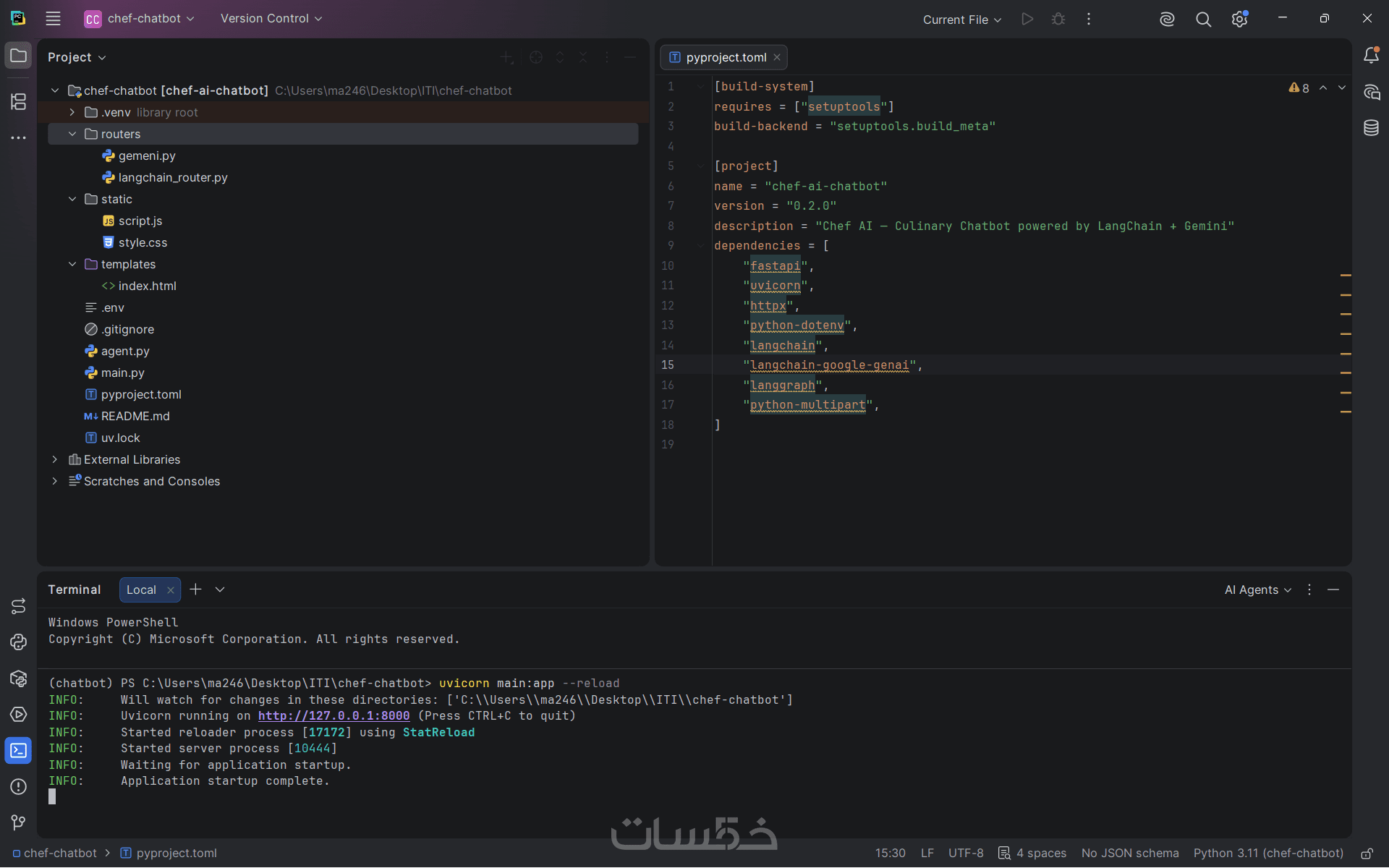Open the Notifications bell
Image resolution: width=1389 pixels, height=868 pixels.
[x=1371, y=56]
